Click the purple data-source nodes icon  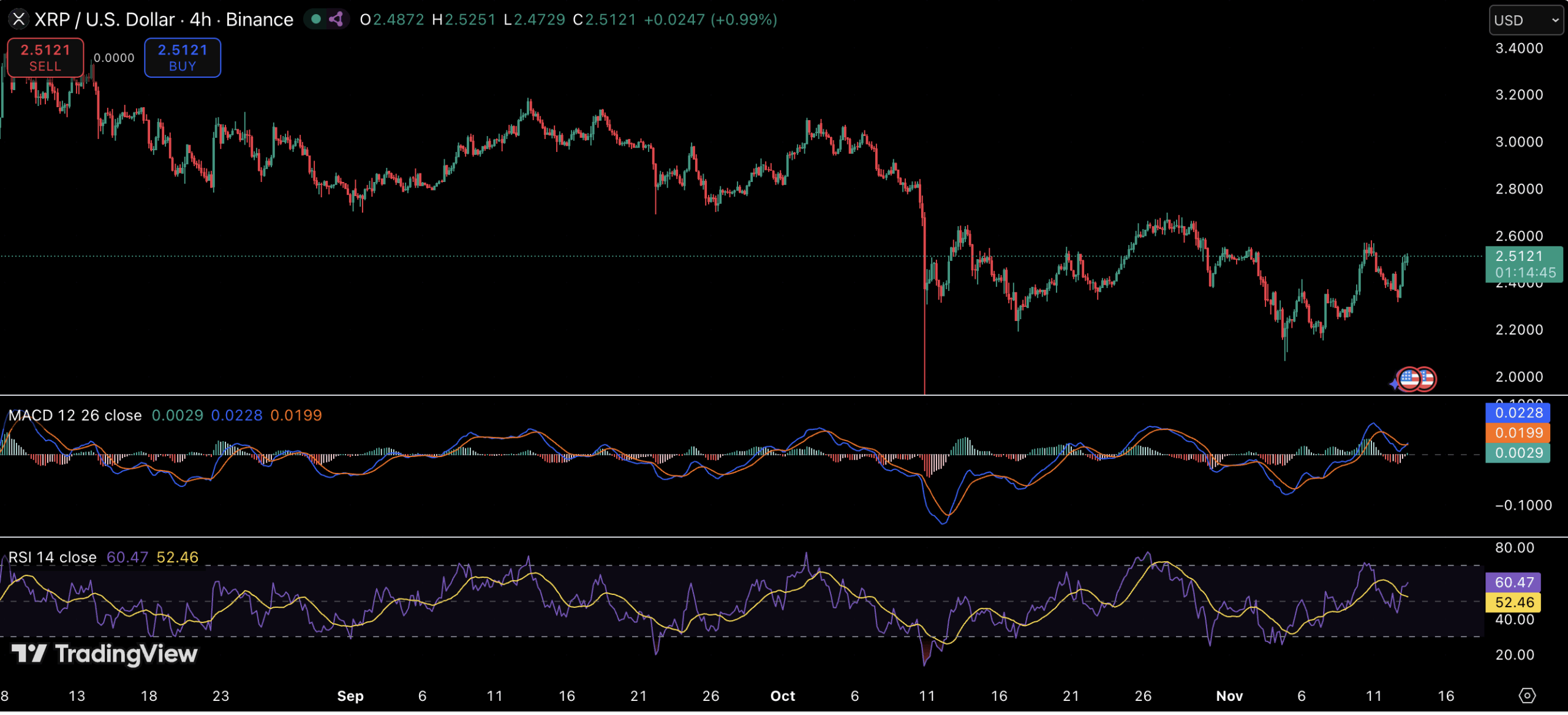336,20
